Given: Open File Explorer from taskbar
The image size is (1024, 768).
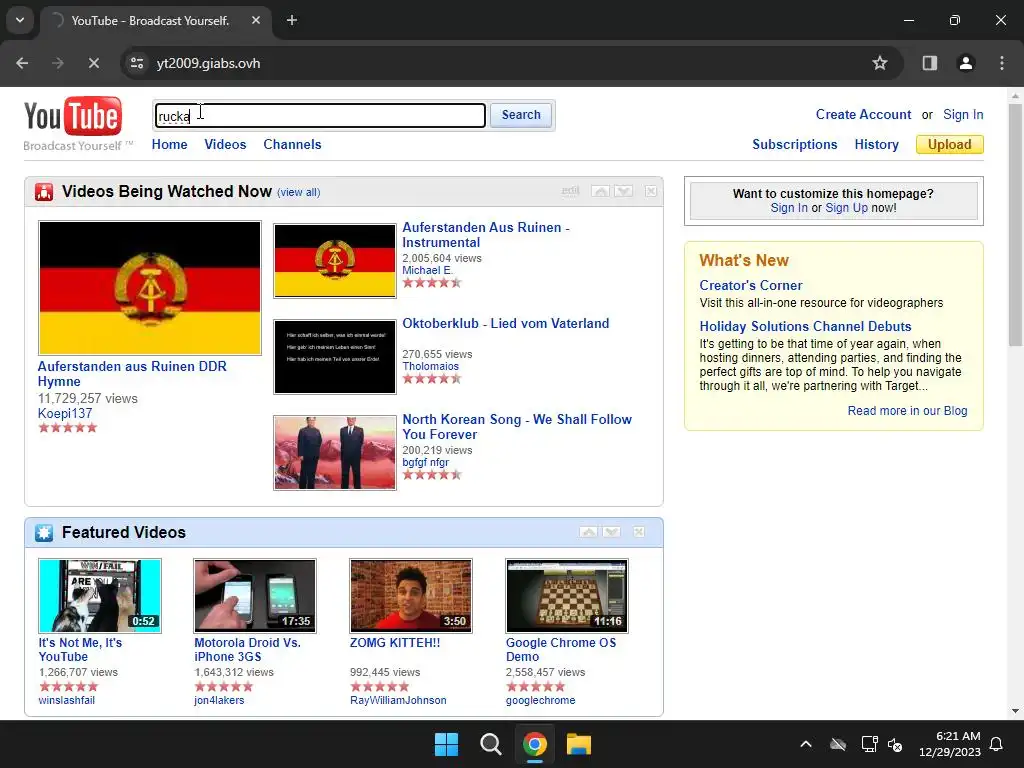Looking at the screenshot, I should pos(579,744).
